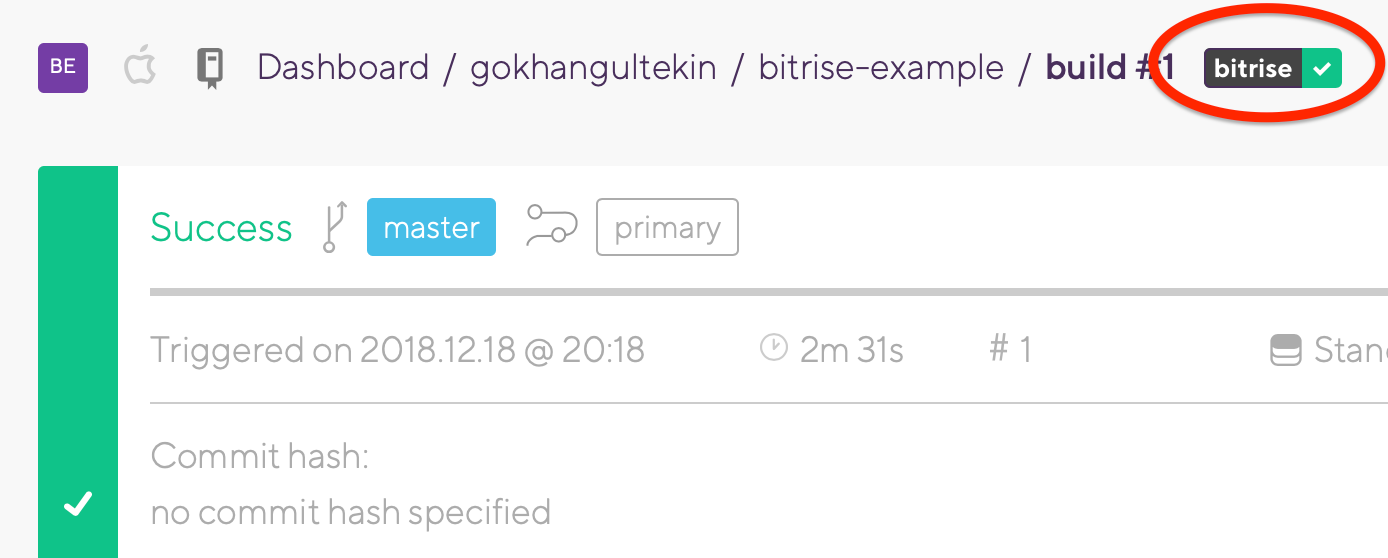Click the 'no commit hash specified' text

tap(350, 512)
